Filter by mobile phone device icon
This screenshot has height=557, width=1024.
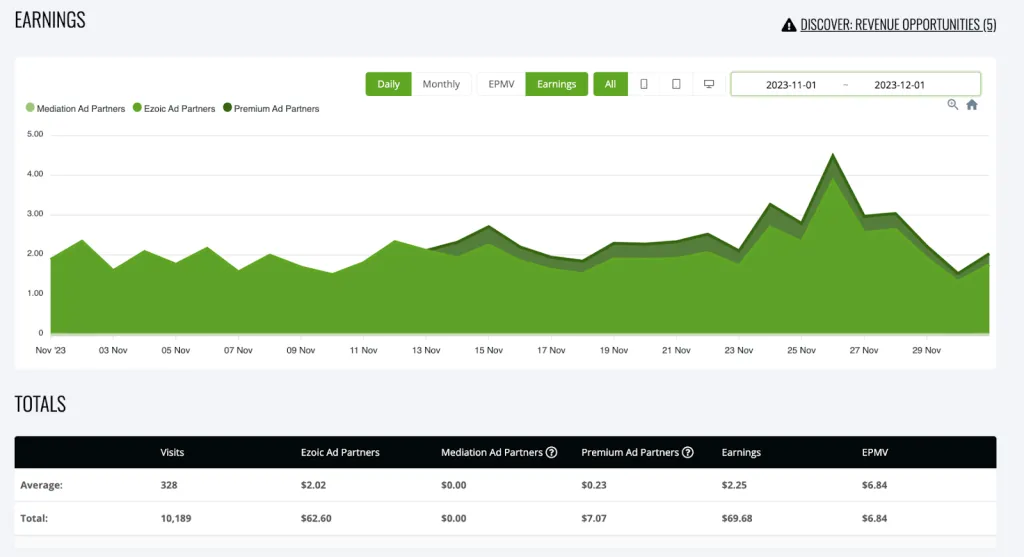point(643,84)
